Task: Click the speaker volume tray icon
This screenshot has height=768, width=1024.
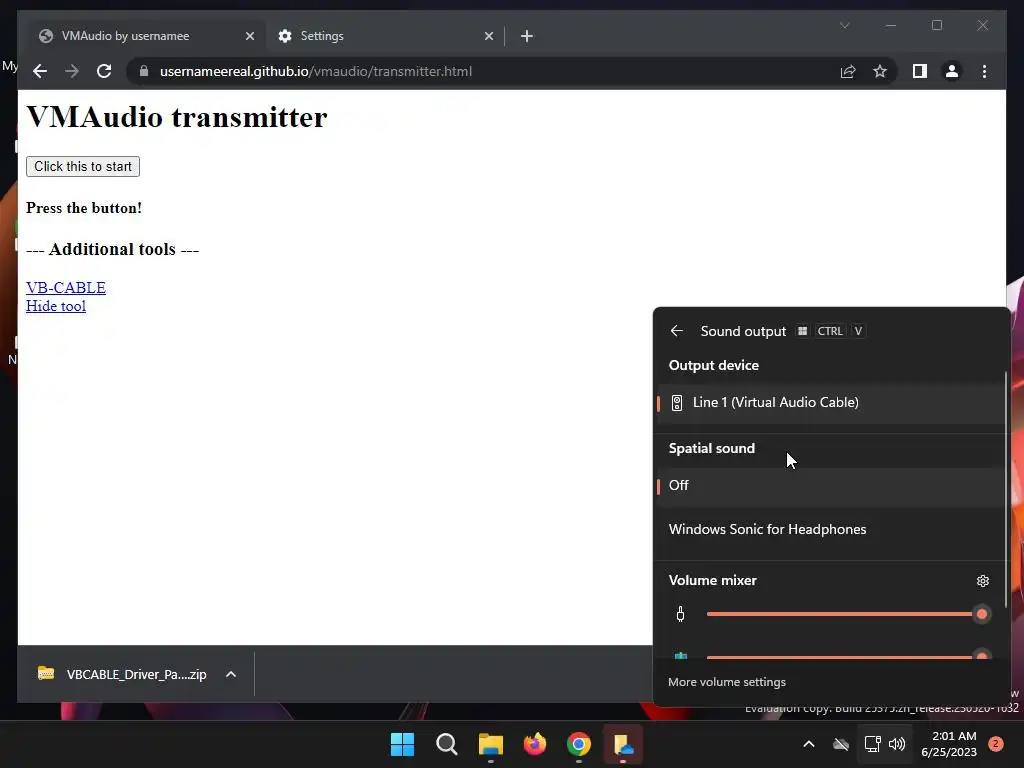Action: (897, 744)
